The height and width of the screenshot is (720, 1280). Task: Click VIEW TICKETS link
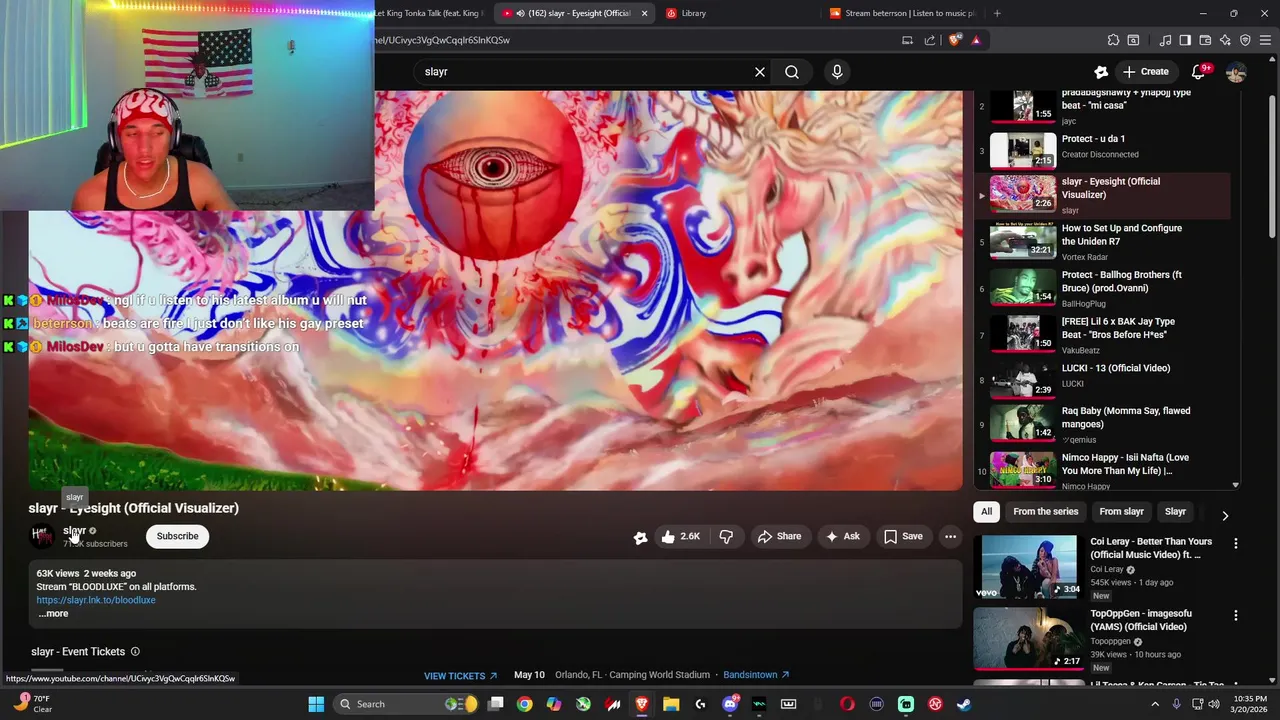(x=461, y=676)
